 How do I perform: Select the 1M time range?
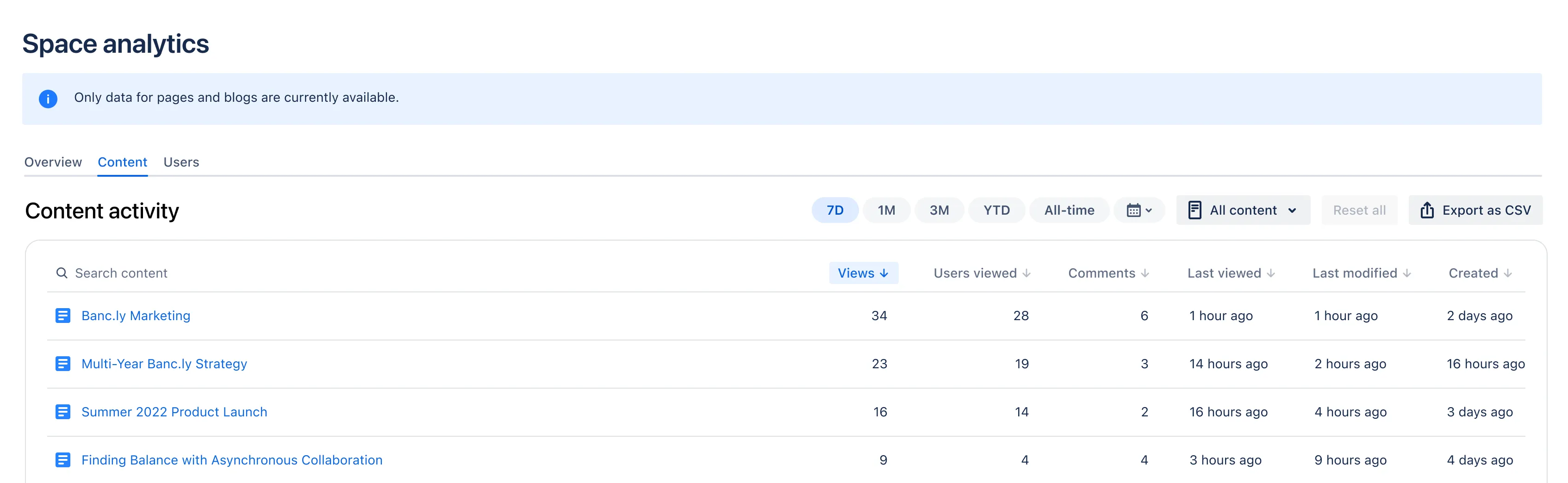pos(886,211)
